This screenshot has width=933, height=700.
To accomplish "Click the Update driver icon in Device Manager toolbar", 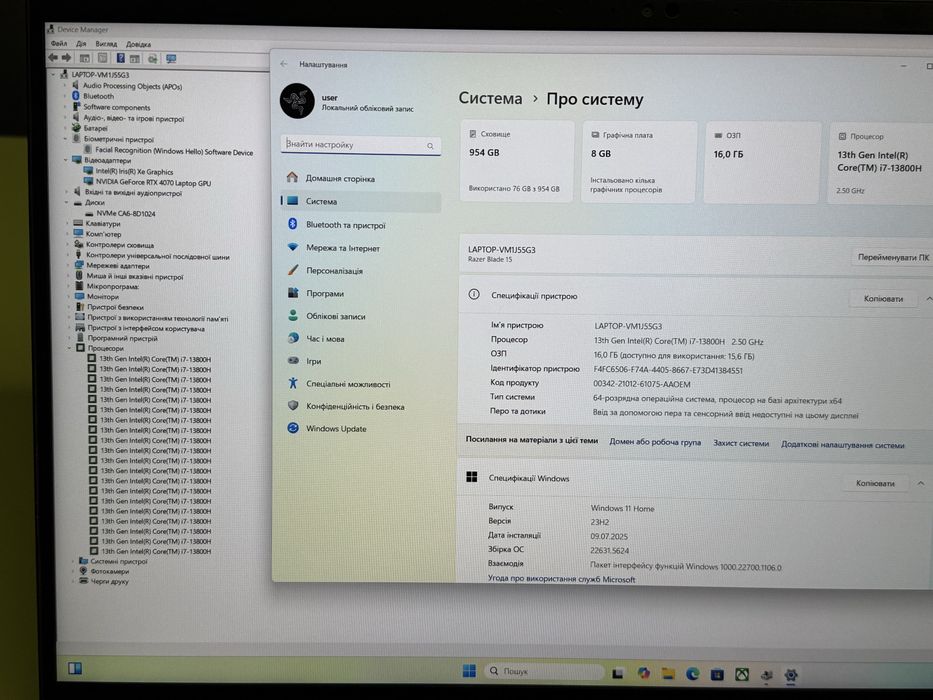I will click(x=152, y=58).
